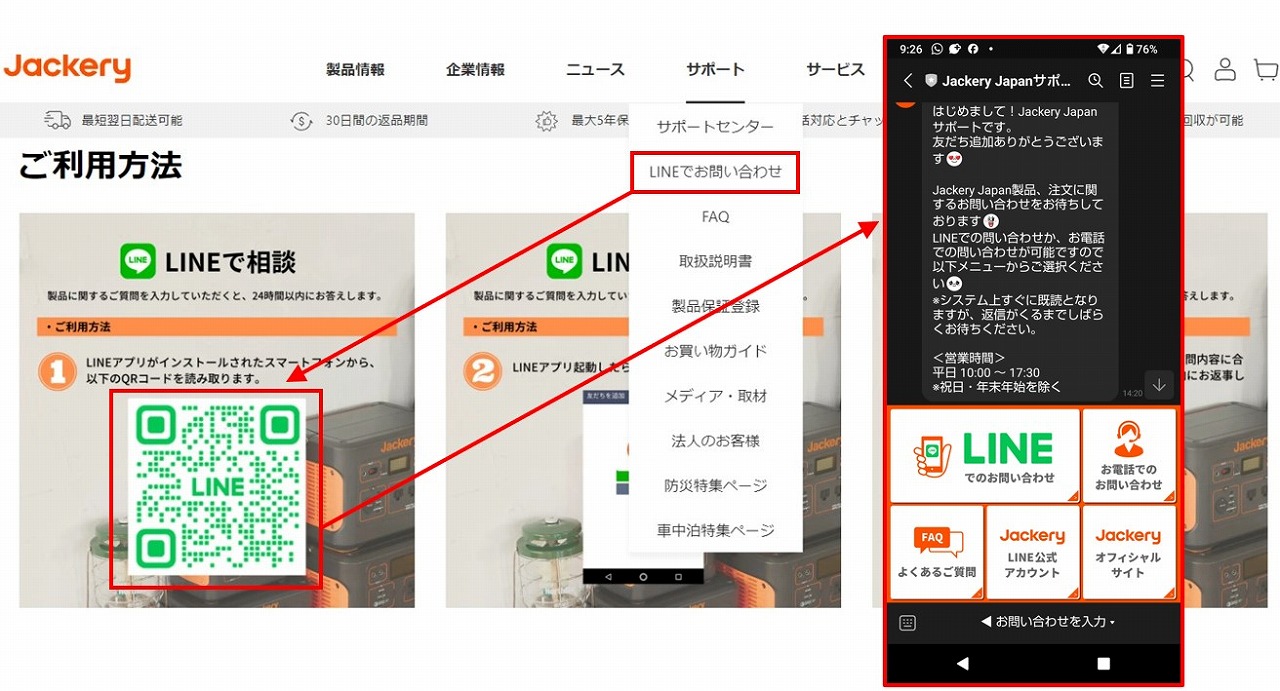
Task: Select 防災特集ページ from support dropdown
Action: 715,486
